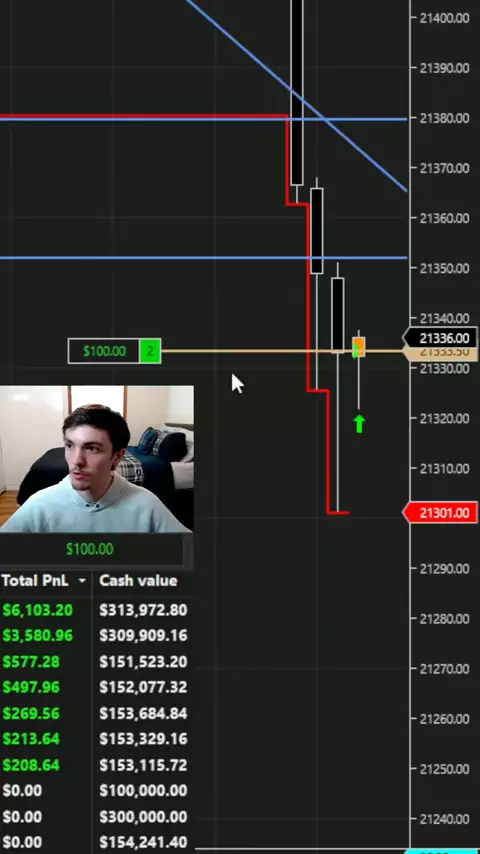
Task: Click the green quantity 2 position box
Action: click(x=150, y=351)
